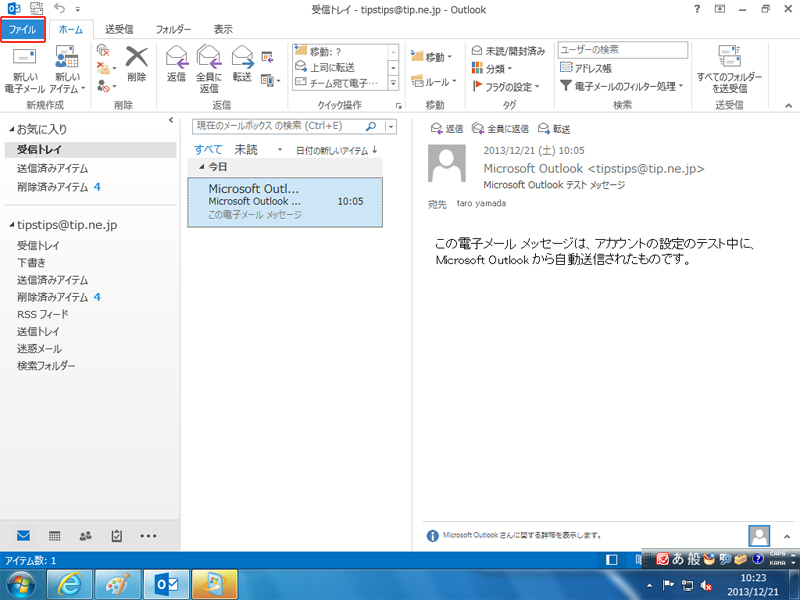This screenshot has height=600, width=800.
Task: Open the アドレス帳
Action: coord(586,68)
